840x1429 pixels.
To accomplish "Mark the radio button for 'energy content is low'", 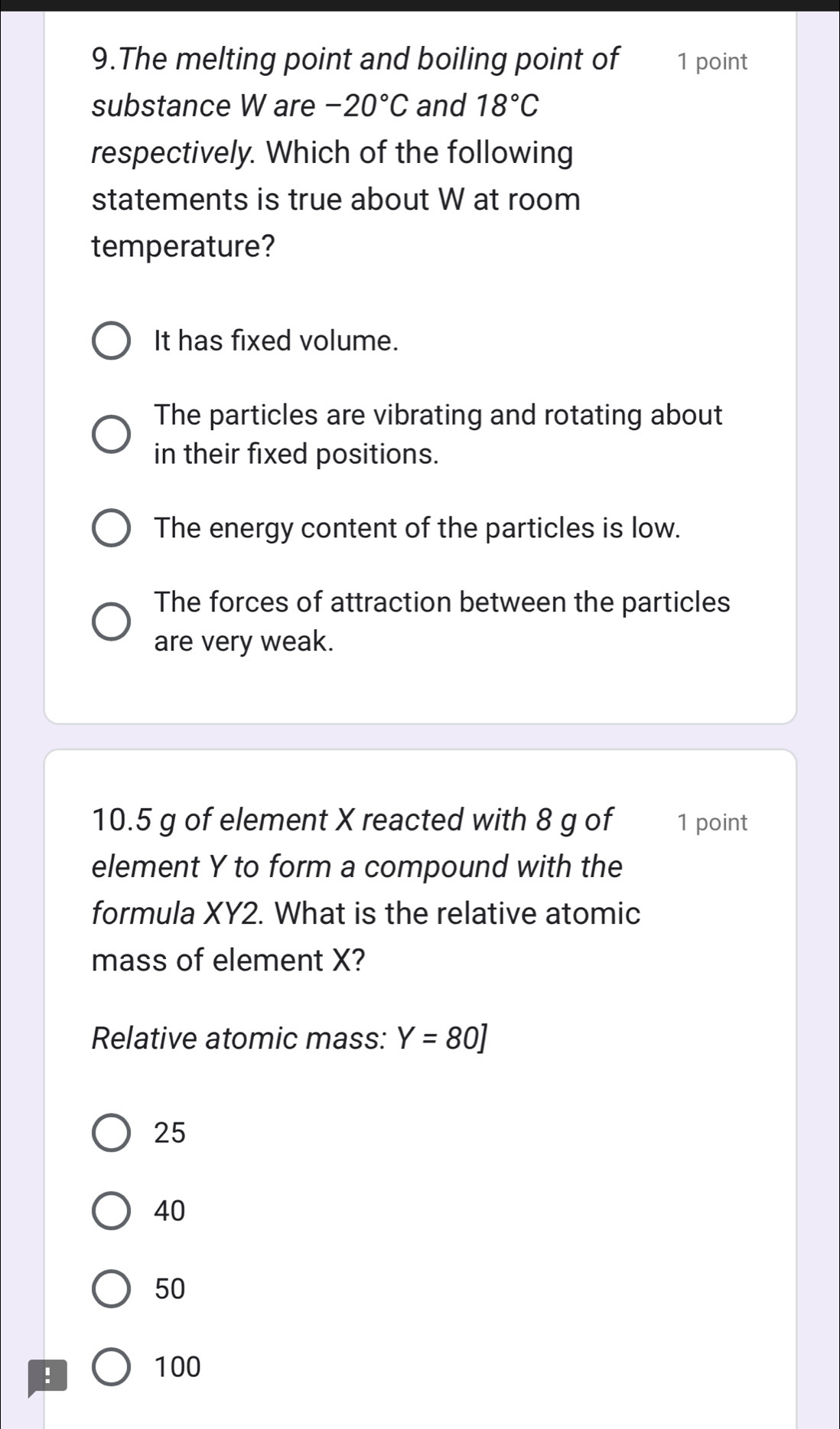I will pyautogui.click(x=111, y=528).
